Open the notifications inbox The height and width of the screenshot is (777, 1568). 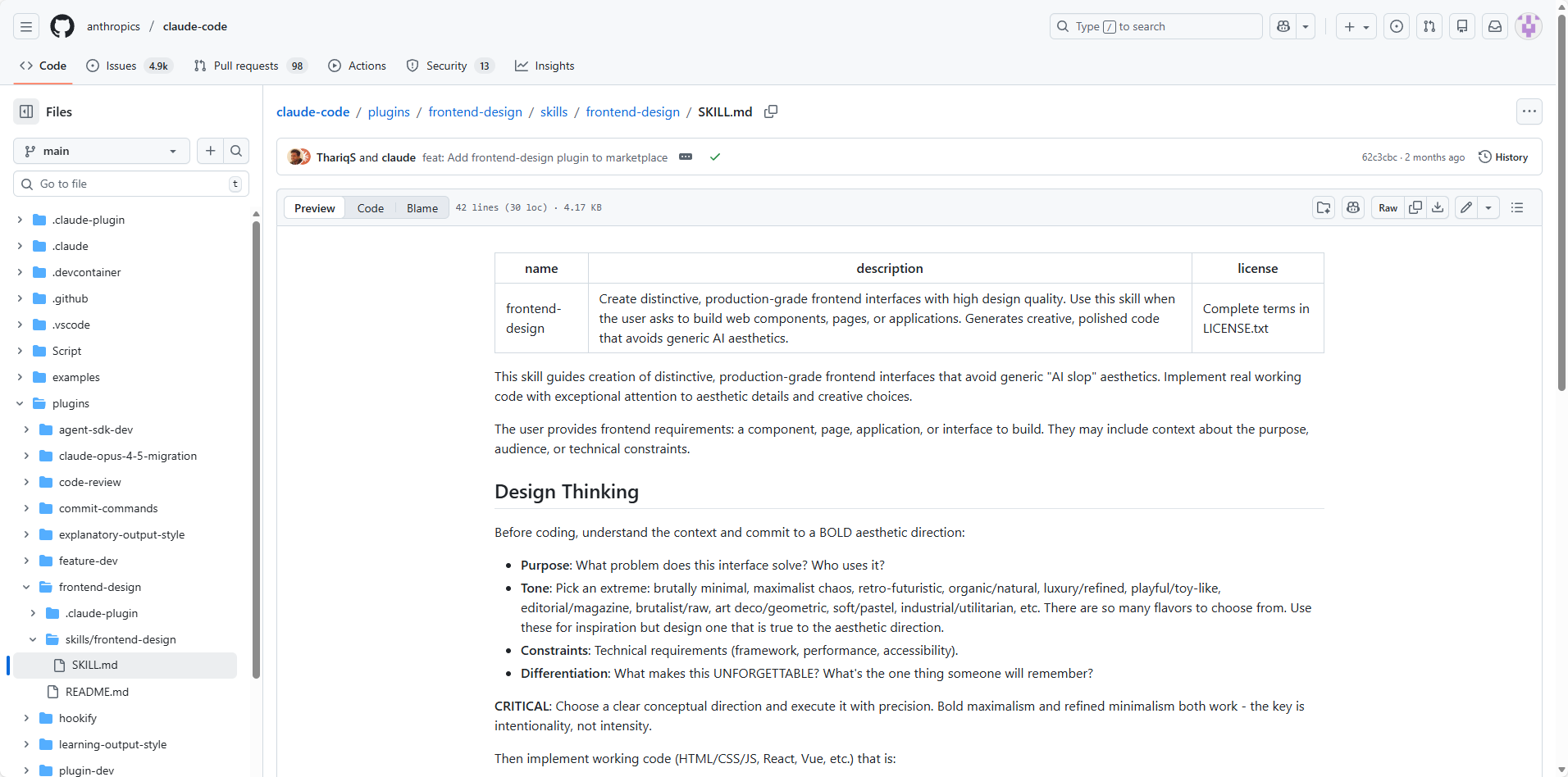(1495, 26)
